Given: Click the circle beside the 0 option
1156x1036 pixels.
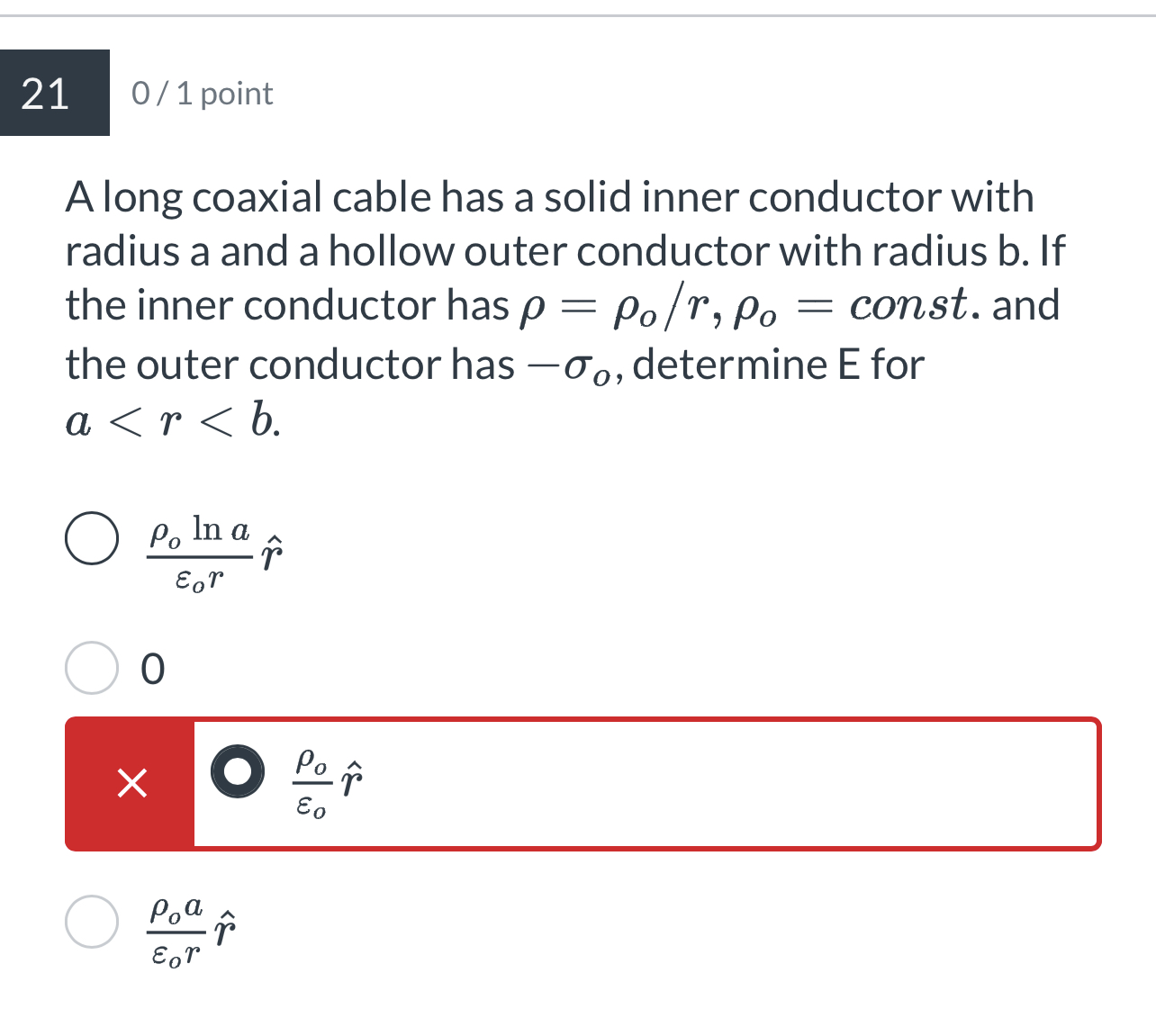Looking at the screenshot, I should click(93, 667).
